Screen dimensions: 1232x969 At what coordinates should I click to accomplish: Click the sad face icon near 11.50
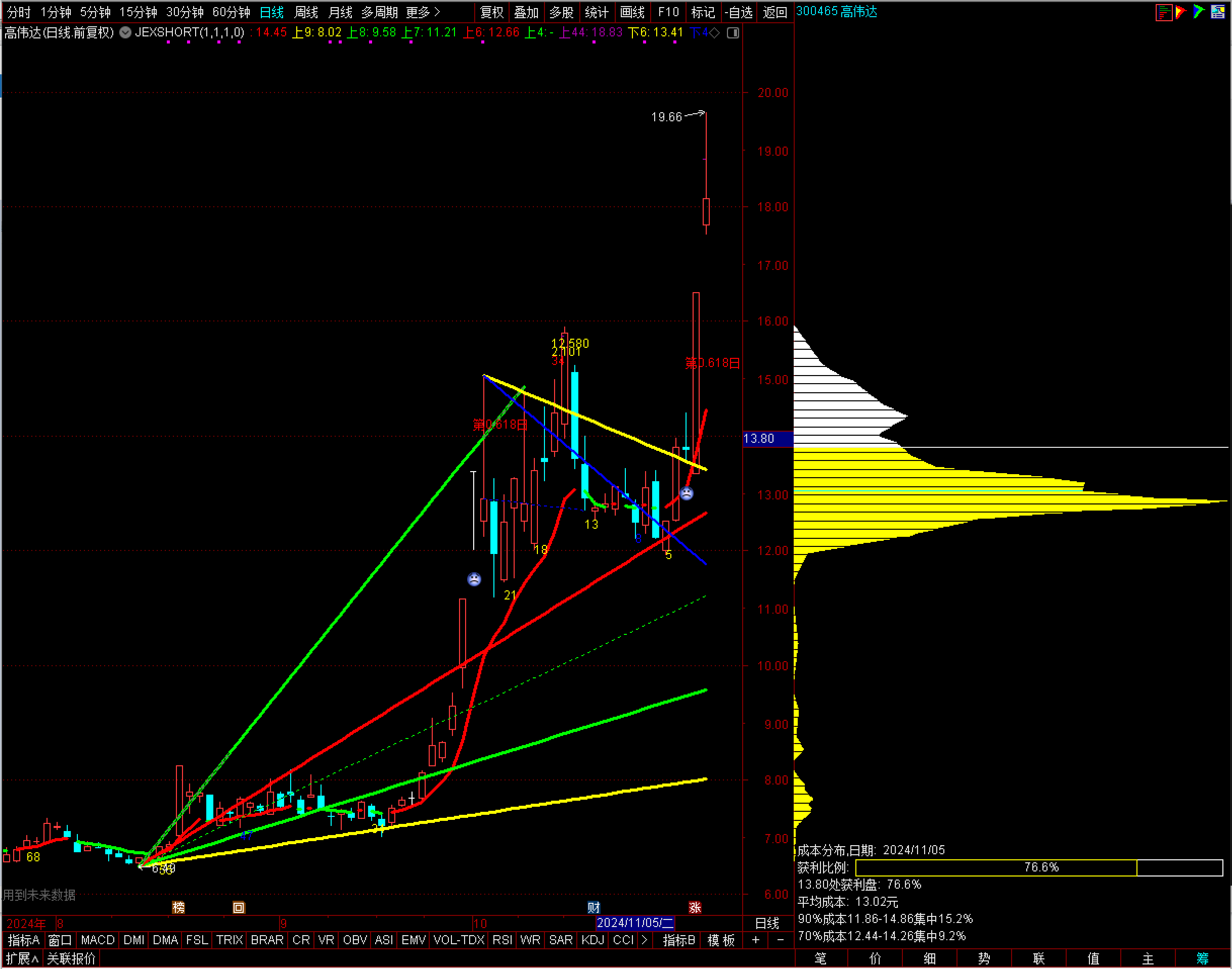(x=474, y=579)
